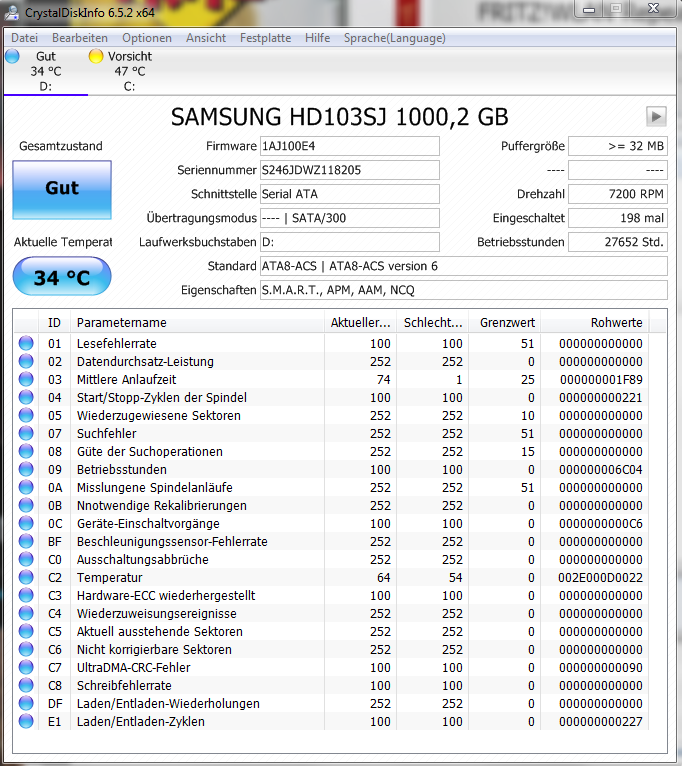682x766 pixels.
Task: Click the Seriennummer field S246JDWZ118205
Action: point(349,170)
